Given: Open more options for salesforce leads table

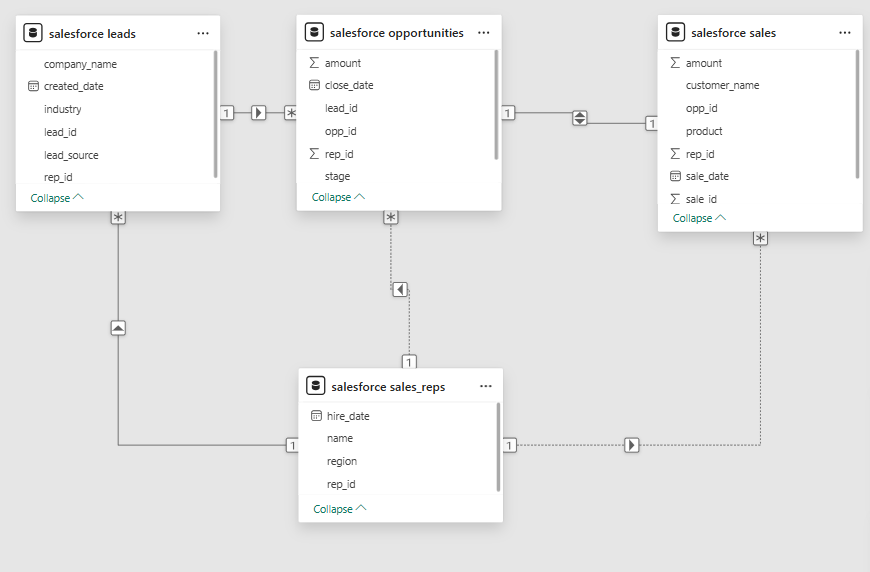Looking at the screenshot, I should (203, 33).
